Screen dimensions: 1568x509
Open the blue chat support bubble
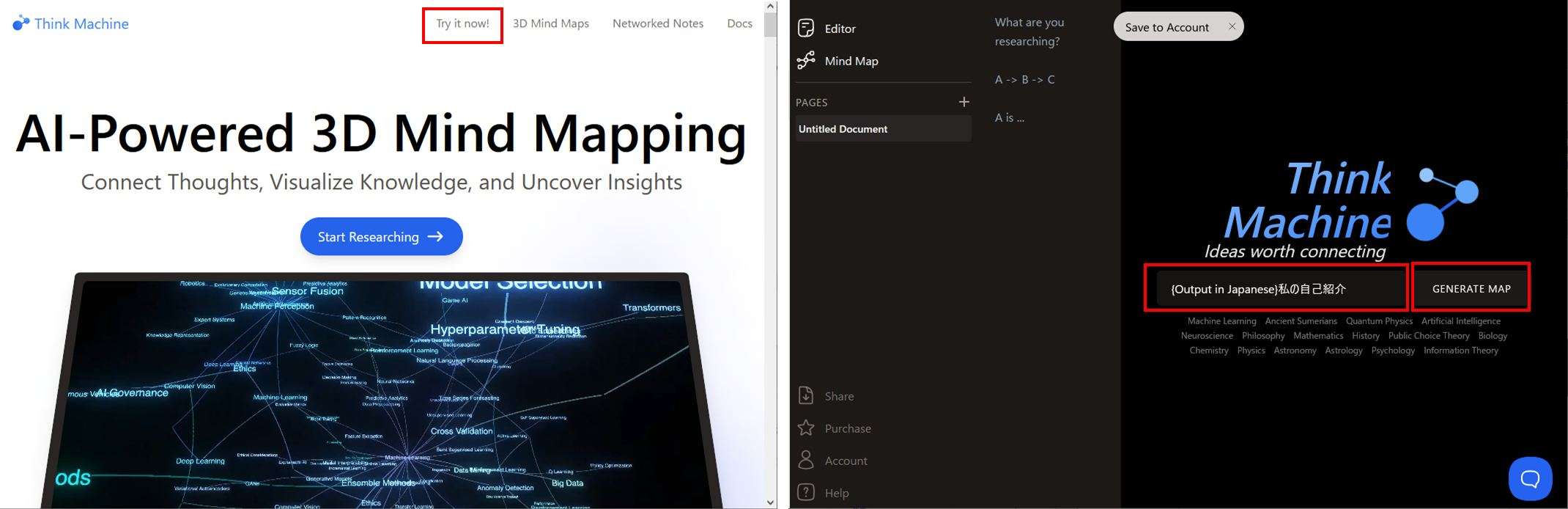tap(1530, 478)
